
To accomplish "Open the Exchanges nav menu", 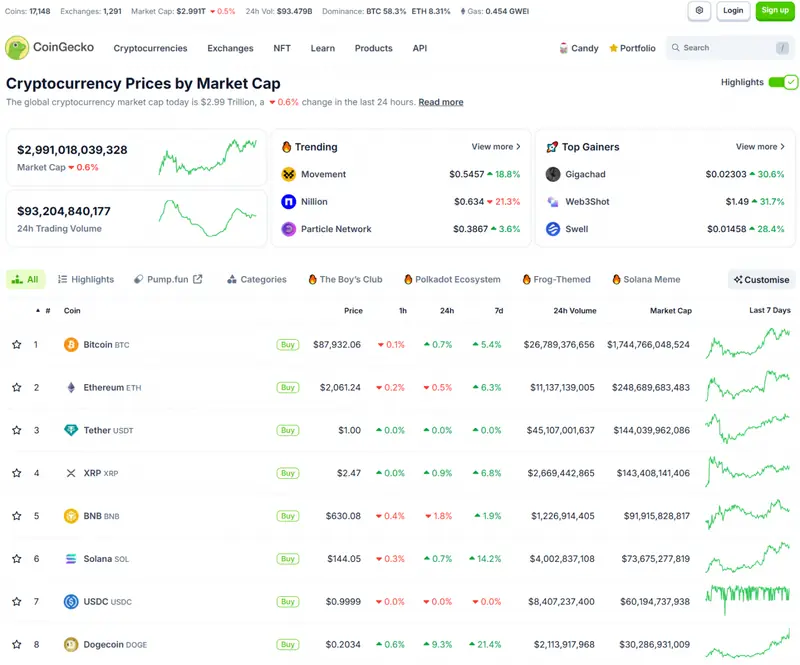I will [230, 48].
